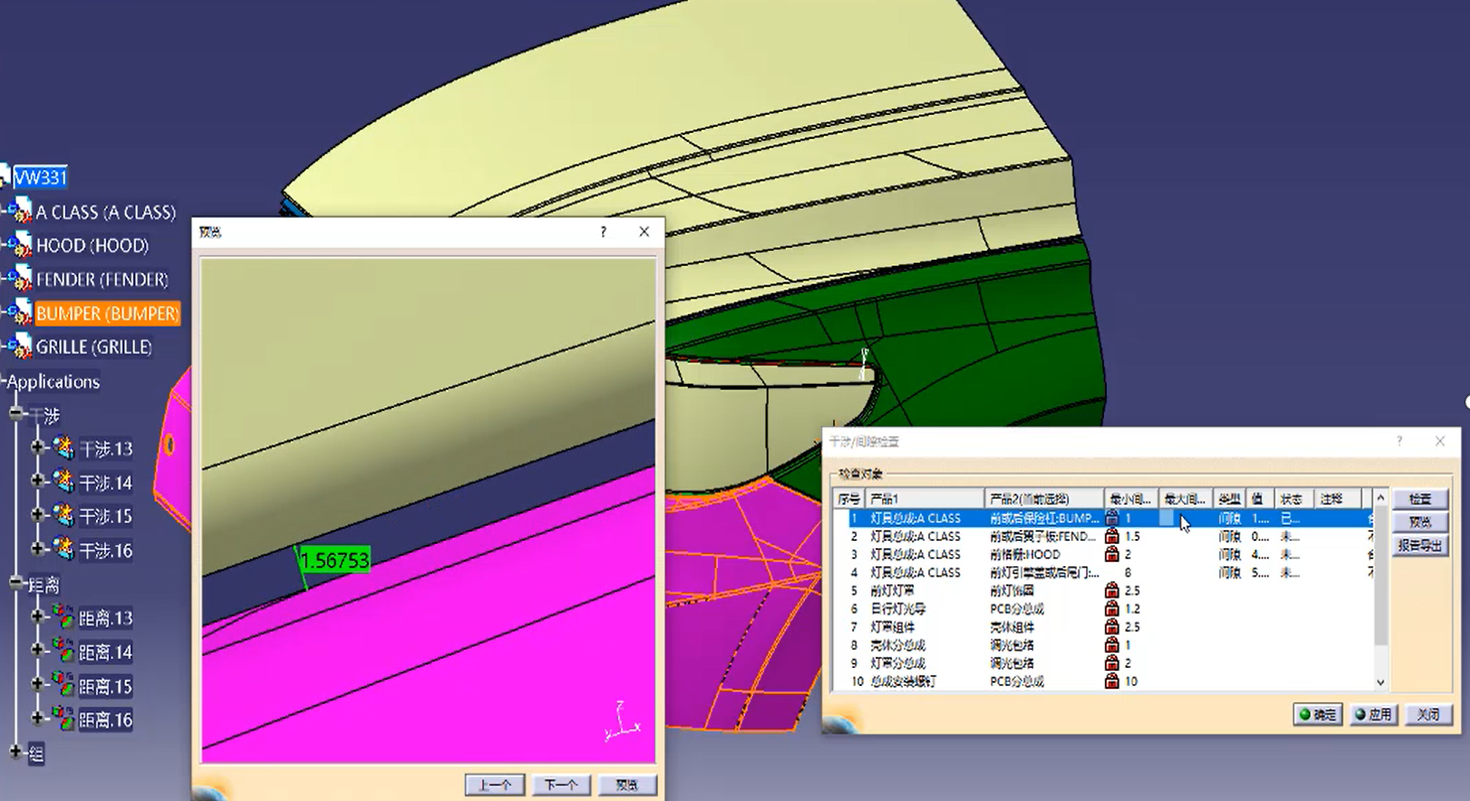This screenshot has width=1470, height=801.
Task: Select the BUMPER (BUMPER) tree item
Action: tap(107, 314)
